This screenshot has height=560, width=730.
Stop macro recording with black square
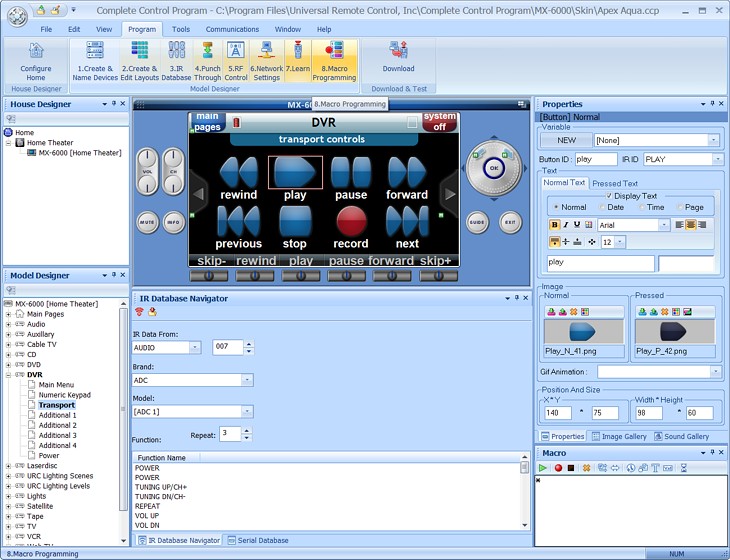(571, 468)
